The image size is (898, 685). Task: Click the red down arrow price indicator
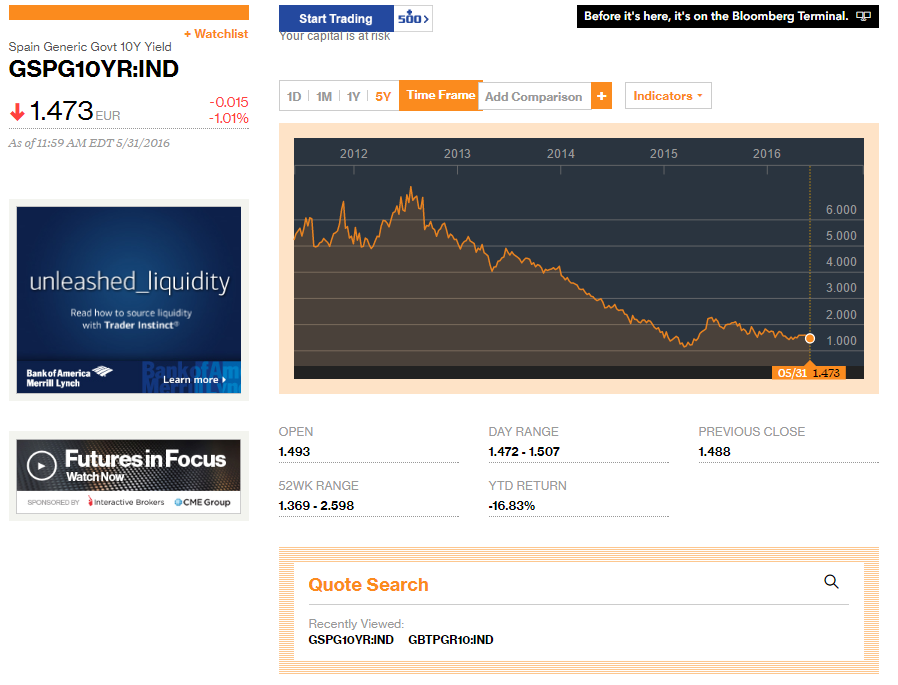tap(17, 112)
